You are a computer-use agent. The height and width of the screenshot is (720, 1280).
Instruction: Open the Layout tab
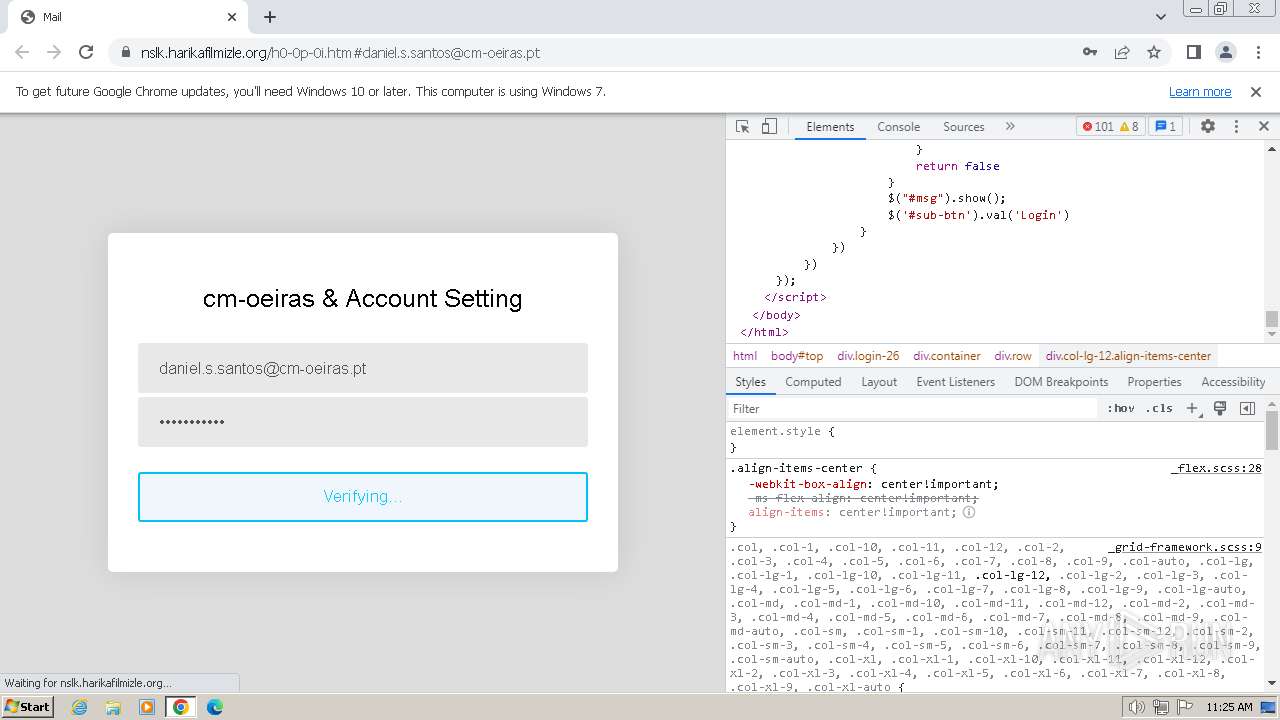coord(879,382)
